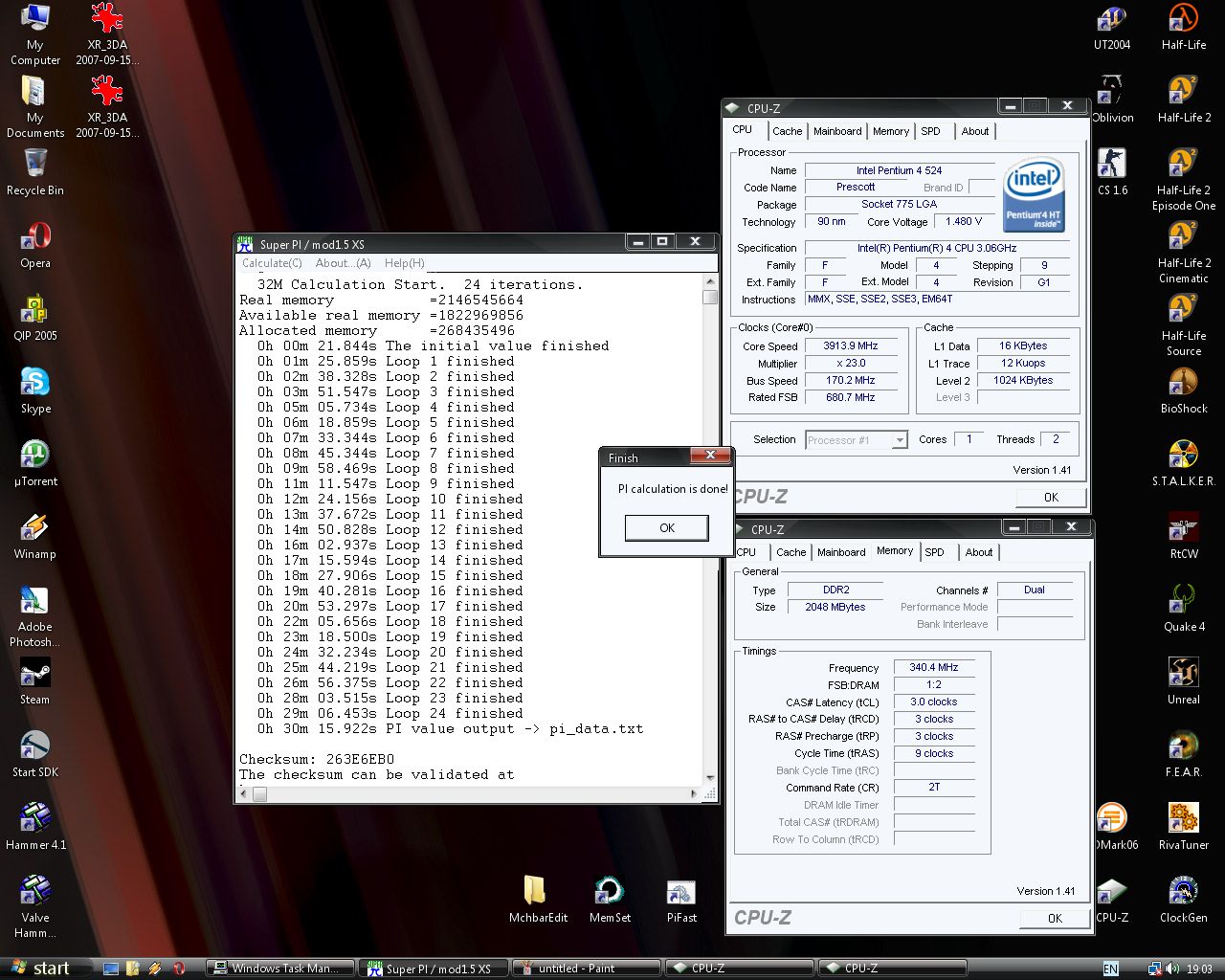Open Start SDK shortcut
Screen dimensions: 1225x980
[35, 754]
